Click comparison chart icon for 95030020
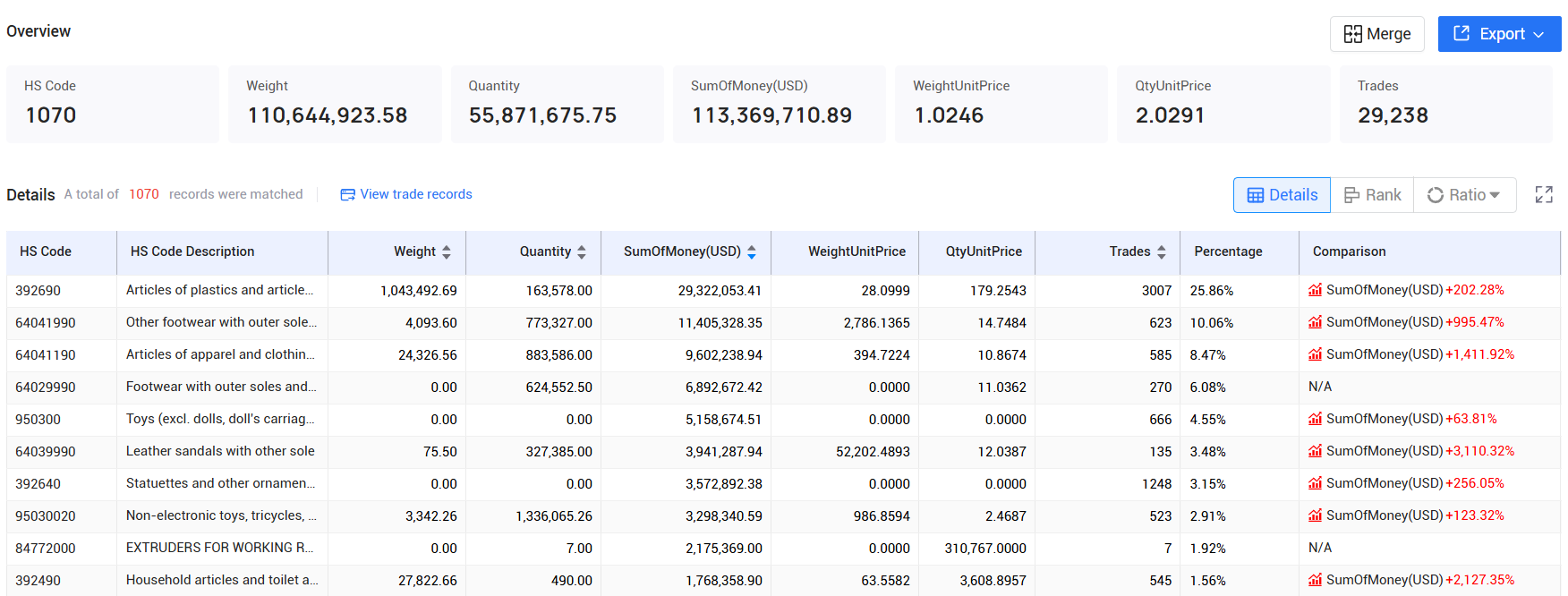The width and height of the screenshot is (1568, 596). pyautogui.click(x=1315, y=515)
